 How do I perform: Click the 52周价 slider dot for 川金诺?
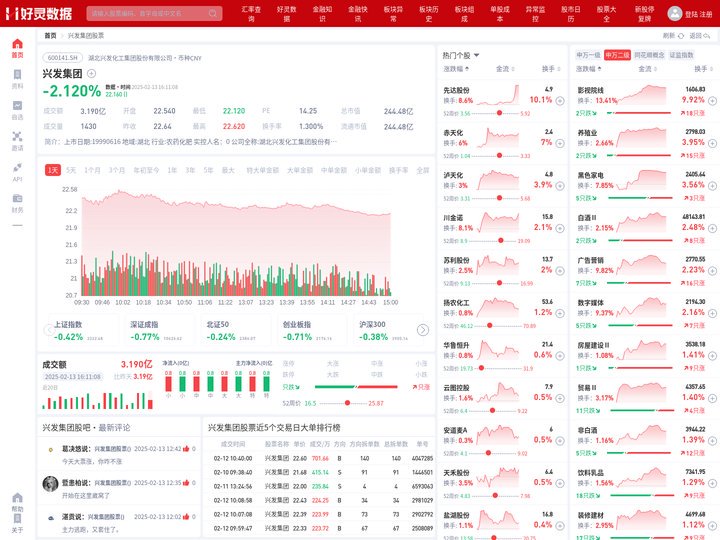501,241
